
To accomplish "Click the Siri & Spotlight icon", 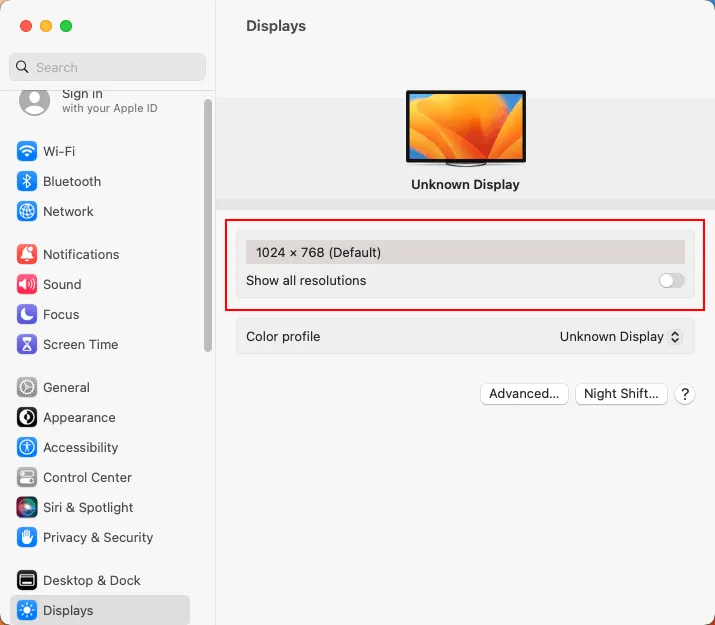I will [x=27, y=508].
